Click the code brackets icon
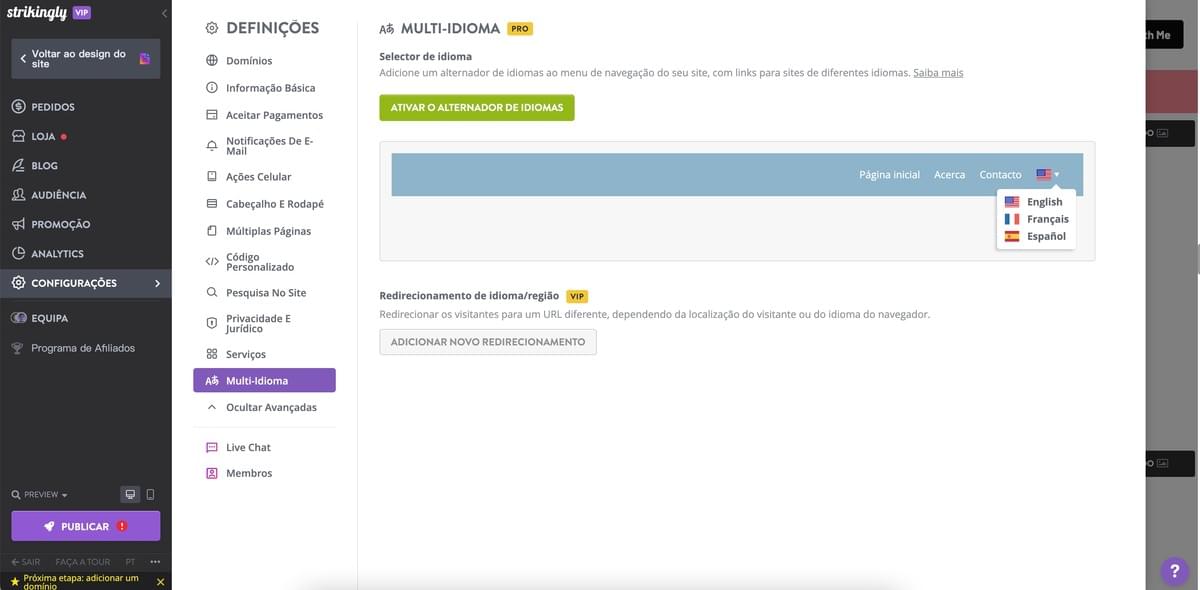This screenshot has width=1200, height=590. tap(211, 262)
